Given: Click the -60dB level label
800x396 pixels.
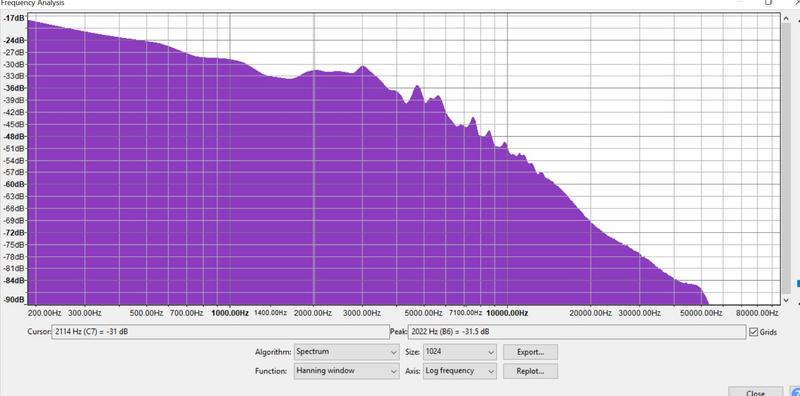Looking at the screenshot, I should pyautogui.click(x=14, y=184).
